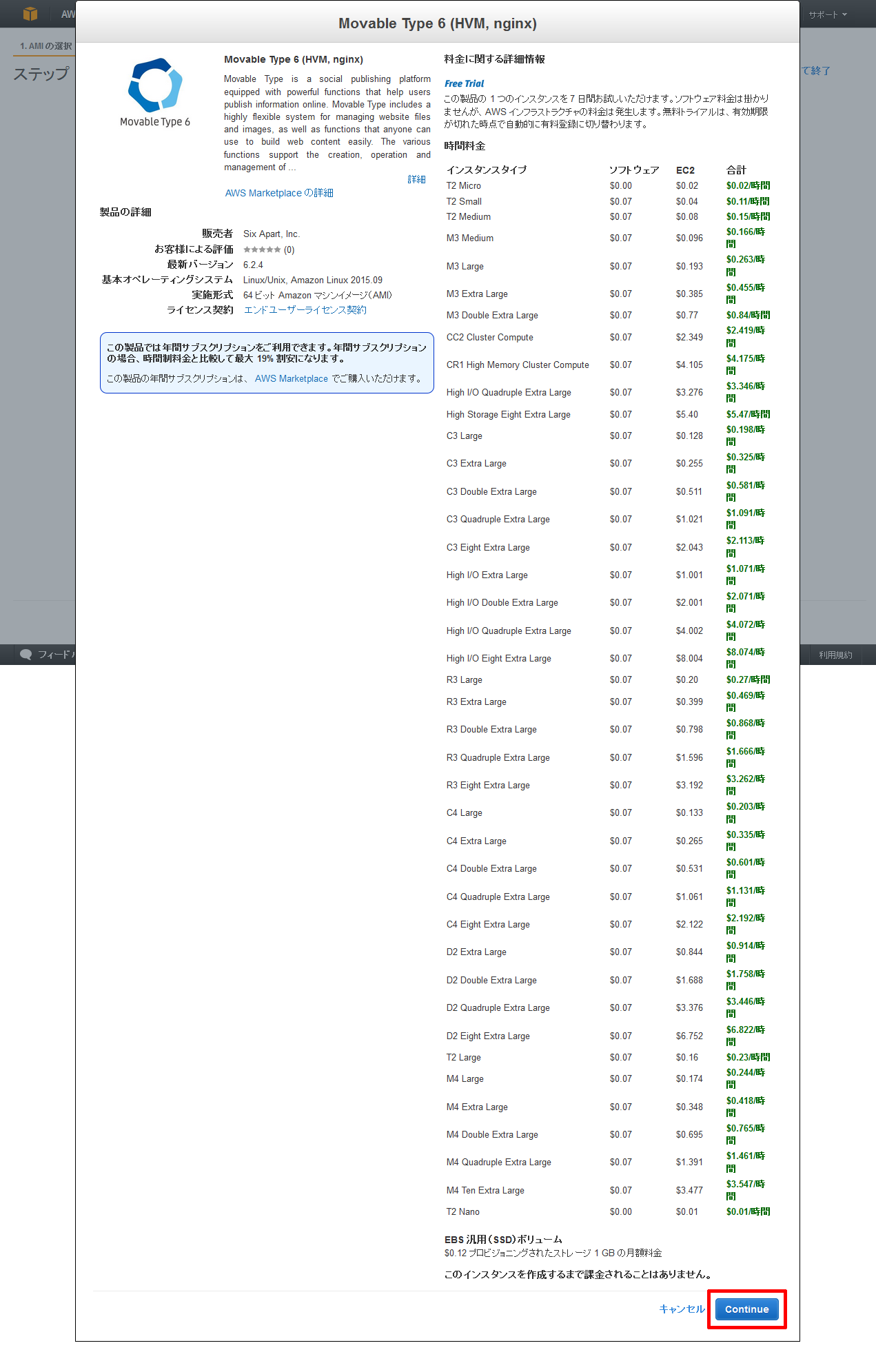
Task: Click High Storage Eight Extra Large
Action: click(x=509, y=415)
